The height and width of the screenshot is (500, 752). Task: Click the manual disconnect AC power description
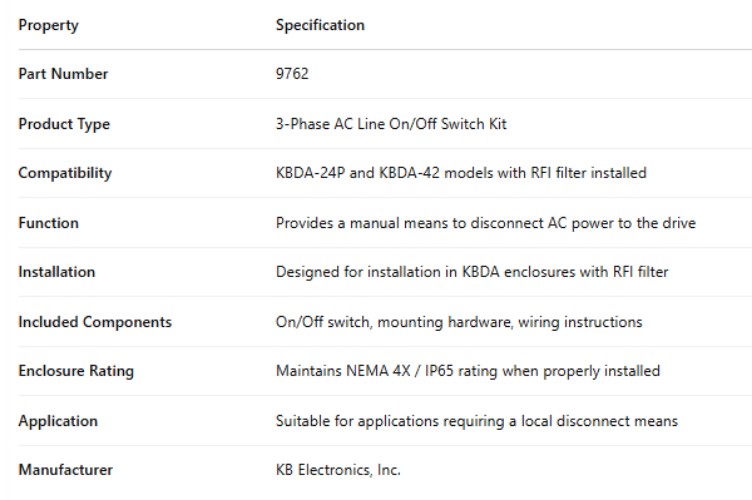(x=485, y=223)
